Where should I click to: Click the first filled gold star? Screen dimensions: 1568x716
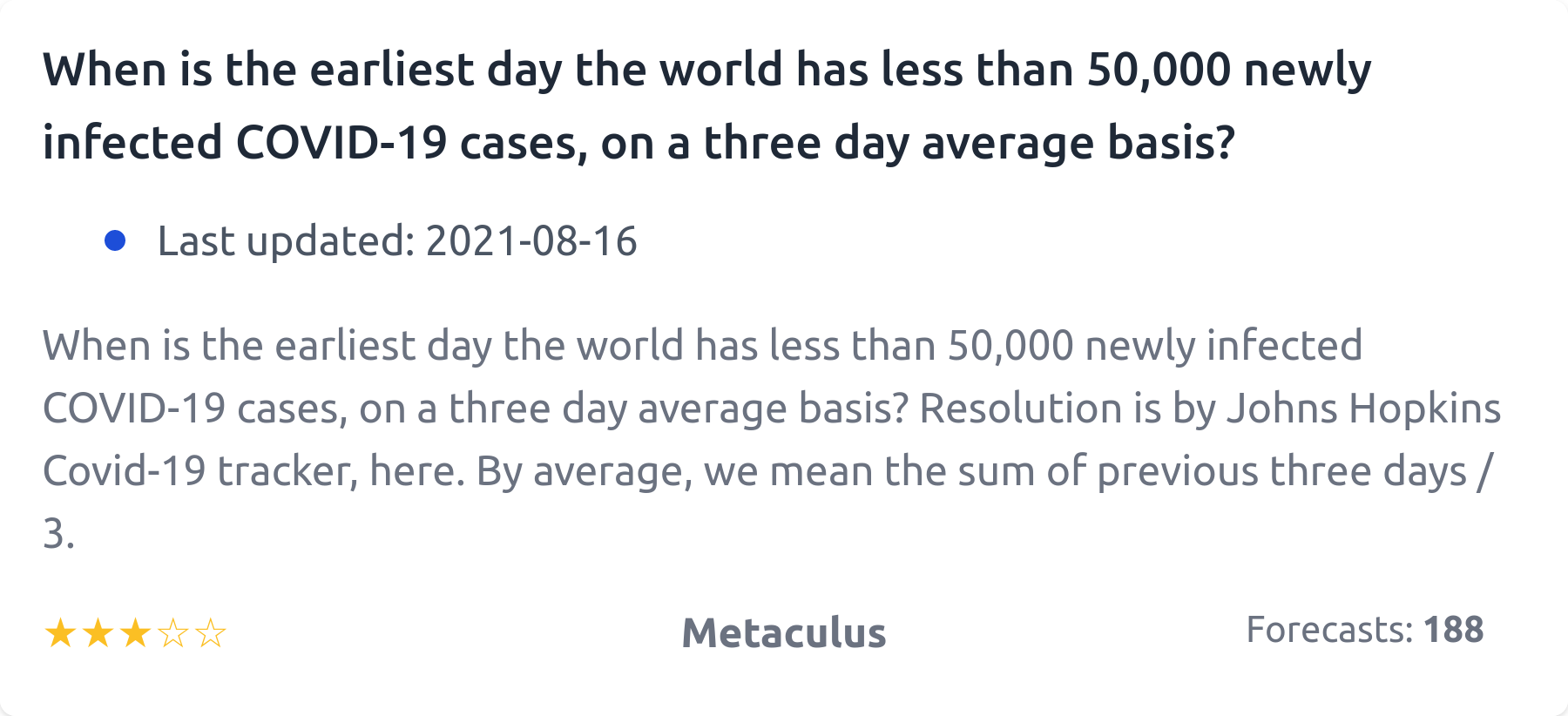click(60, 633)
